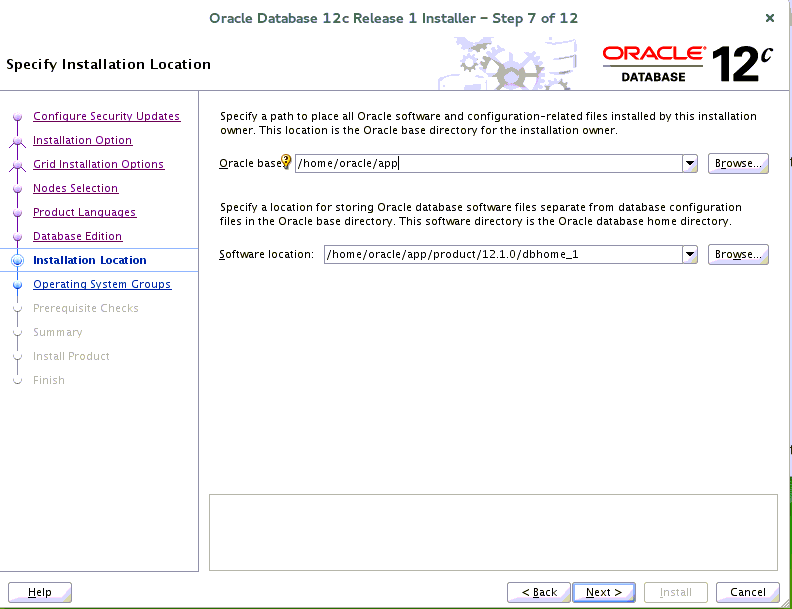Jump to Nodes Selection step
The image size is (792, 609).
click(75, 188)
